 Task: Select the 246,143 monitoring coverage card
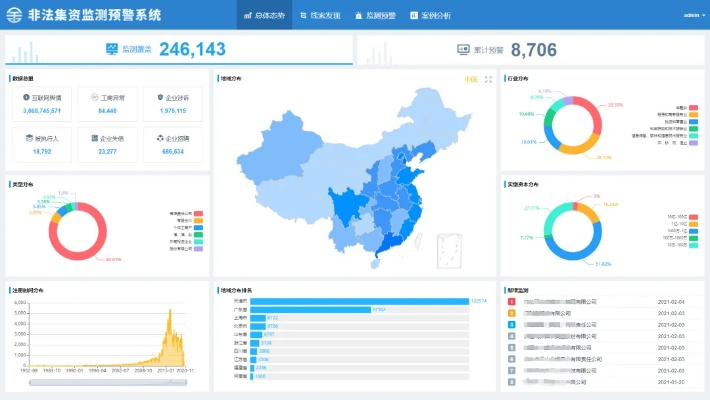[179, 50]
